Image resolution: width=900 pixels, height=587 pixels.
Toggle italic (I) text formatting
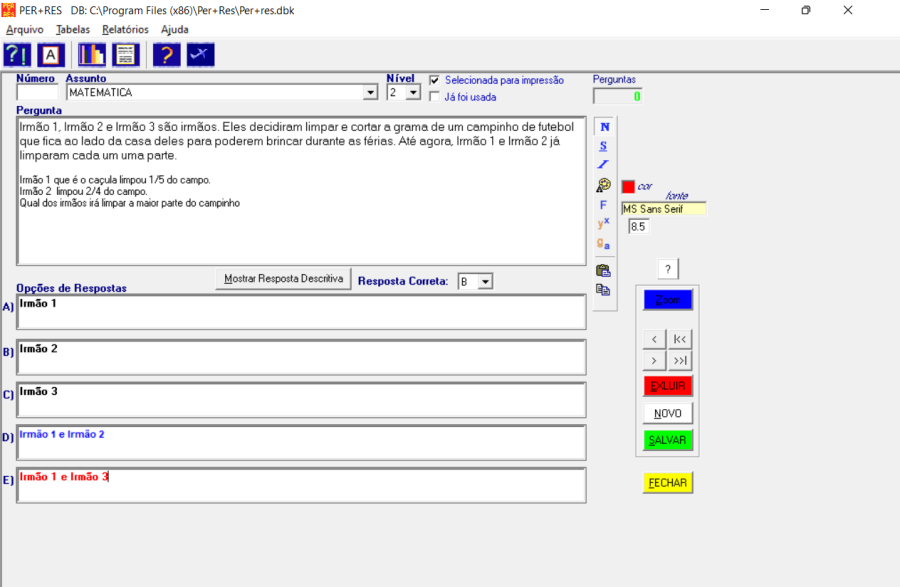[x=603, y=165]
